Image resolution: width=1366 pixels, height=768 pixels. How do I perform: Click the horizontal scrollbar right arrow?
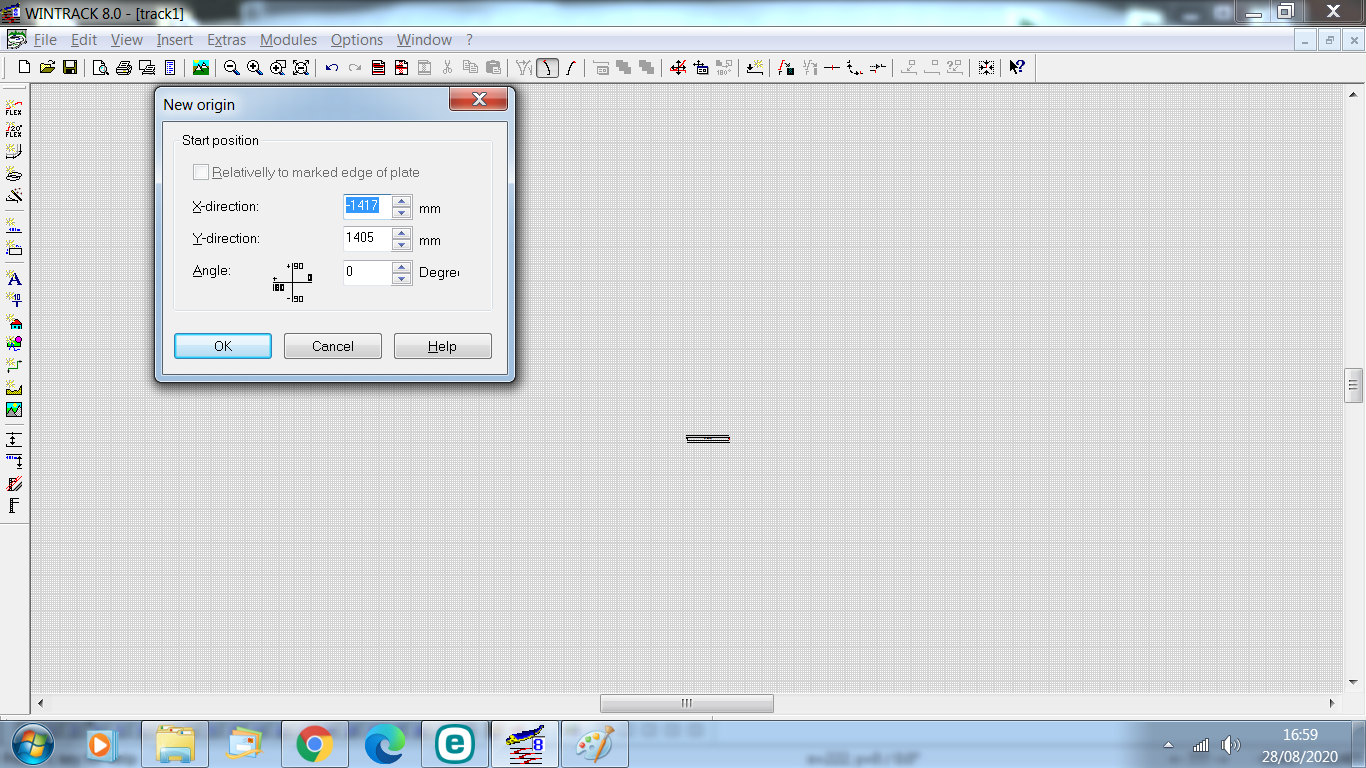tap(1332, 703)
